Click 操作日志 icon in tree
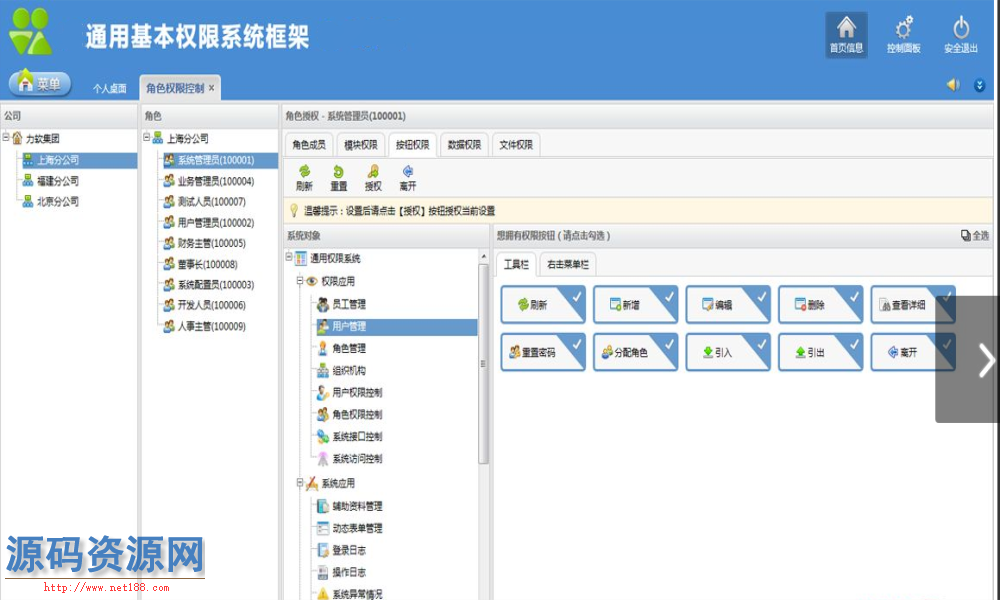This screenshot has height=600, width=1000. (323, 572)
